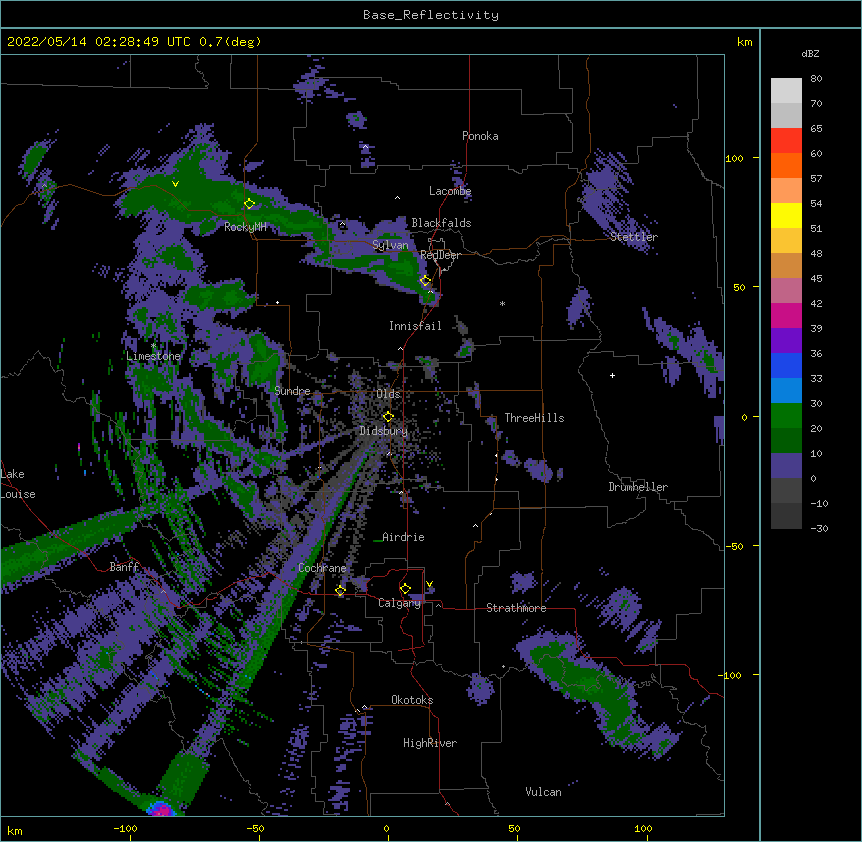Viewport: 862px width, 842px height.
Task: Click the Airdrie city label
Action: 403,537
